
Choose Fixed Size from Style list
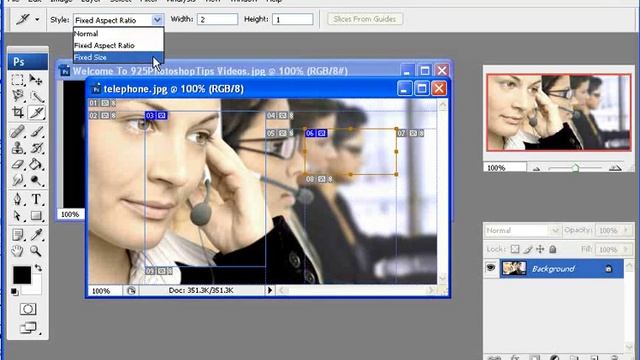(118, 57)
